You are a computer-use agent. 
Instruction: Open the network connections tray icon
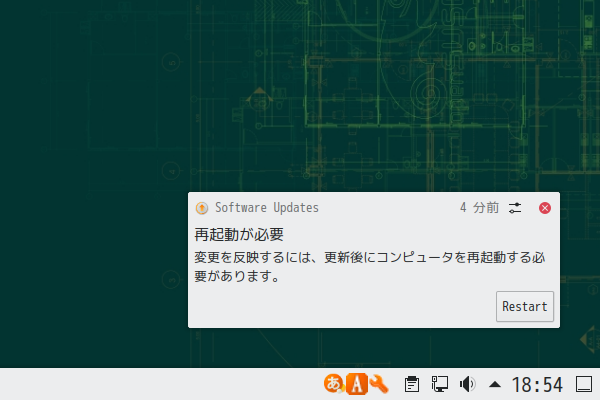(440, 384)
